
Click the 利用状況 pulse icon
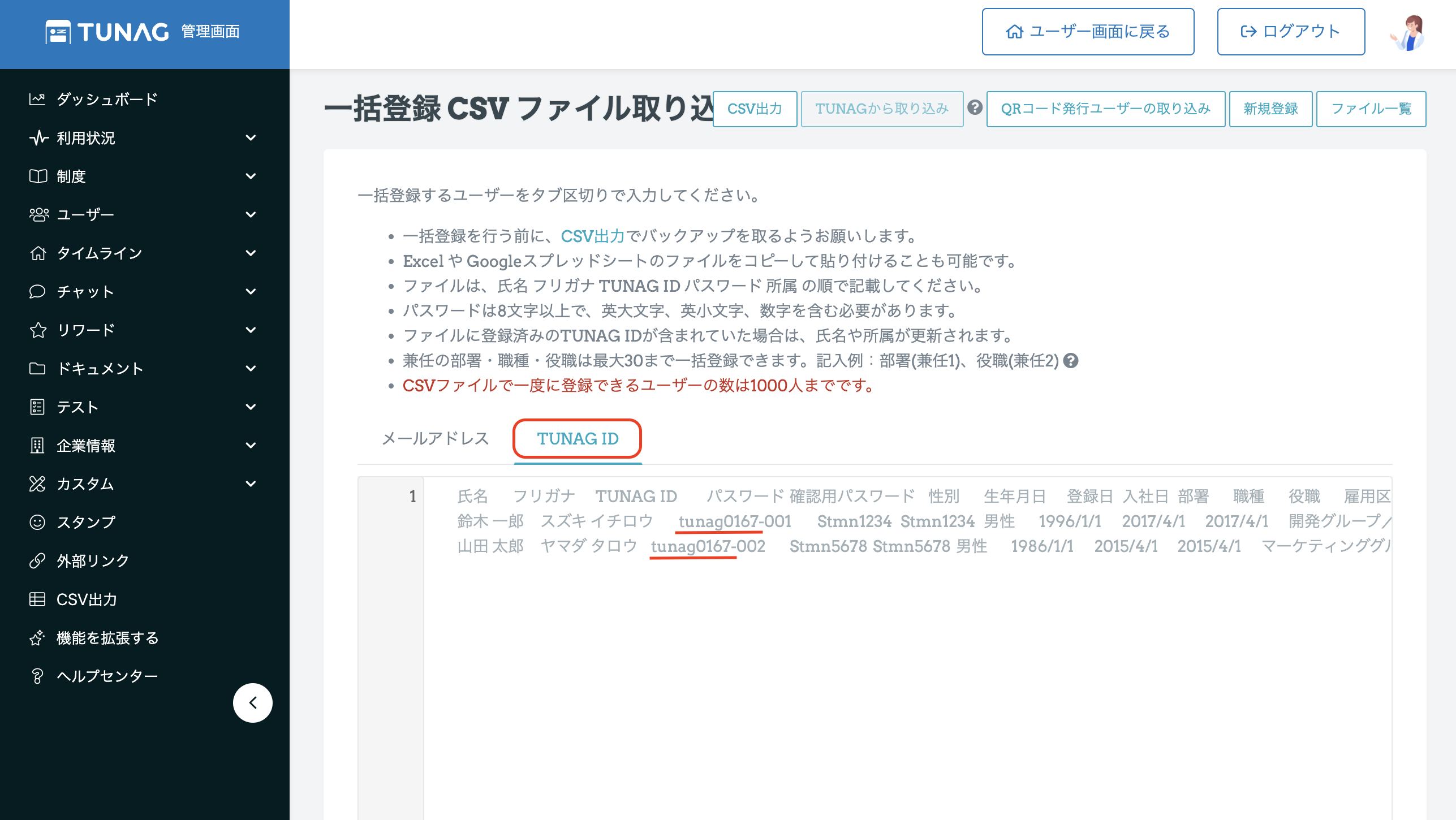pos(38,137)
